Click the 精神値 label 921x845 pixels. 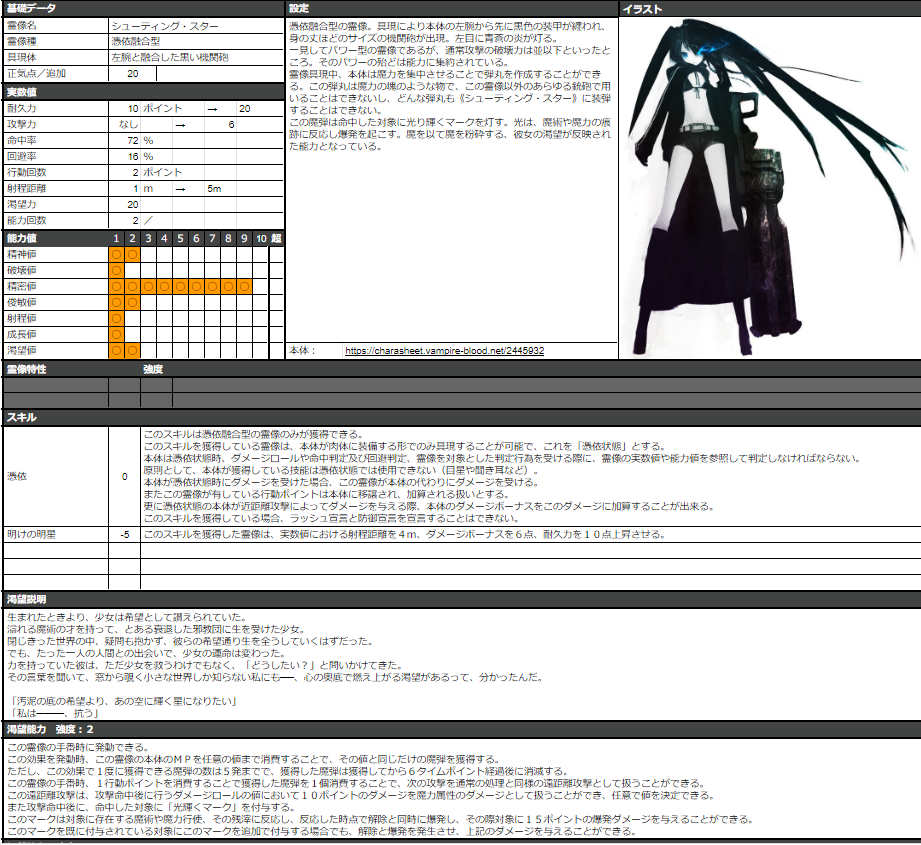21,254
